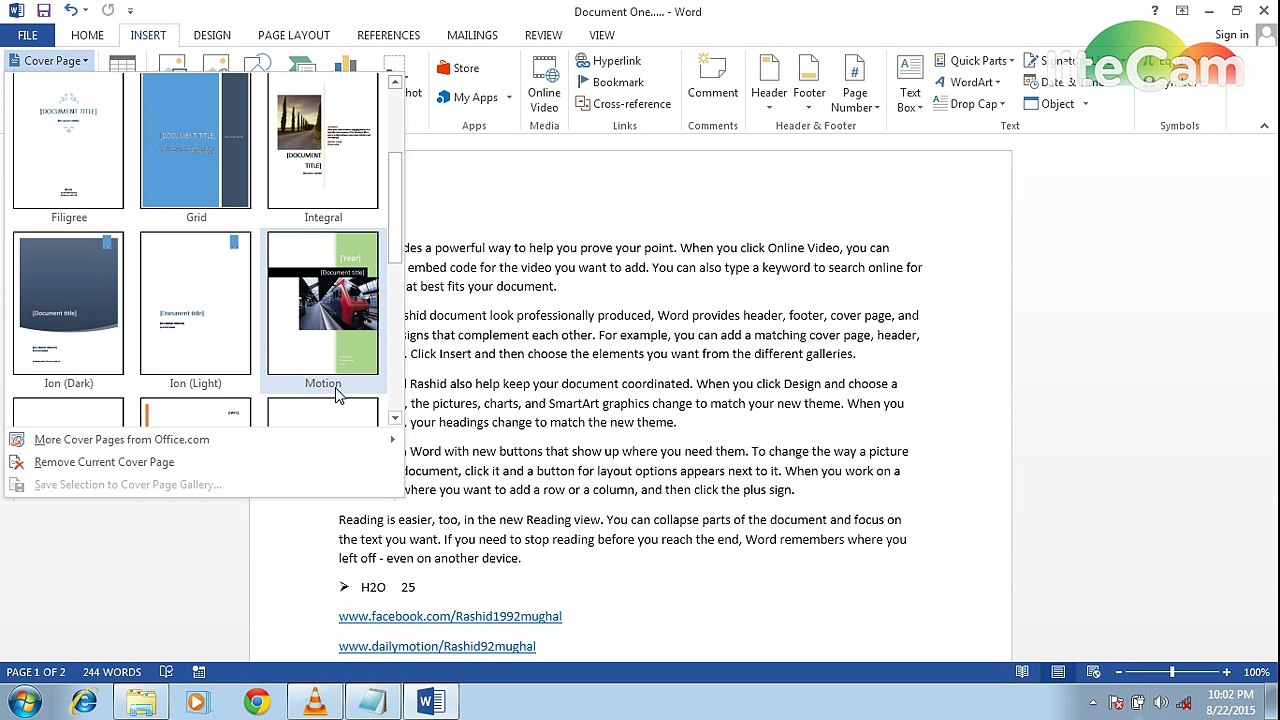Open the VIEW tab
This screenshot has height=720, width=1280.
(x=602, y=35)
